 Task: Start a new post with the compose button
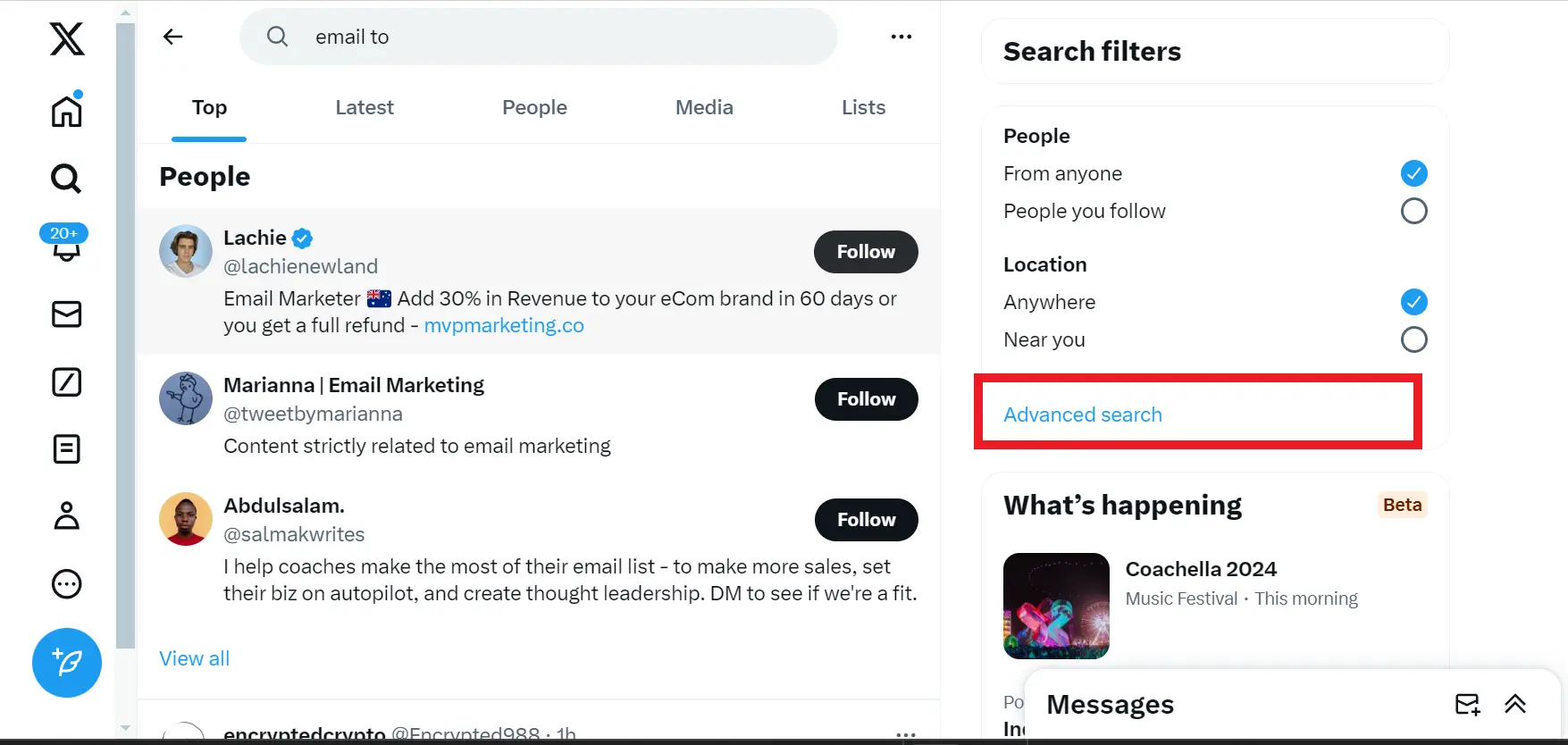[66, 663]
